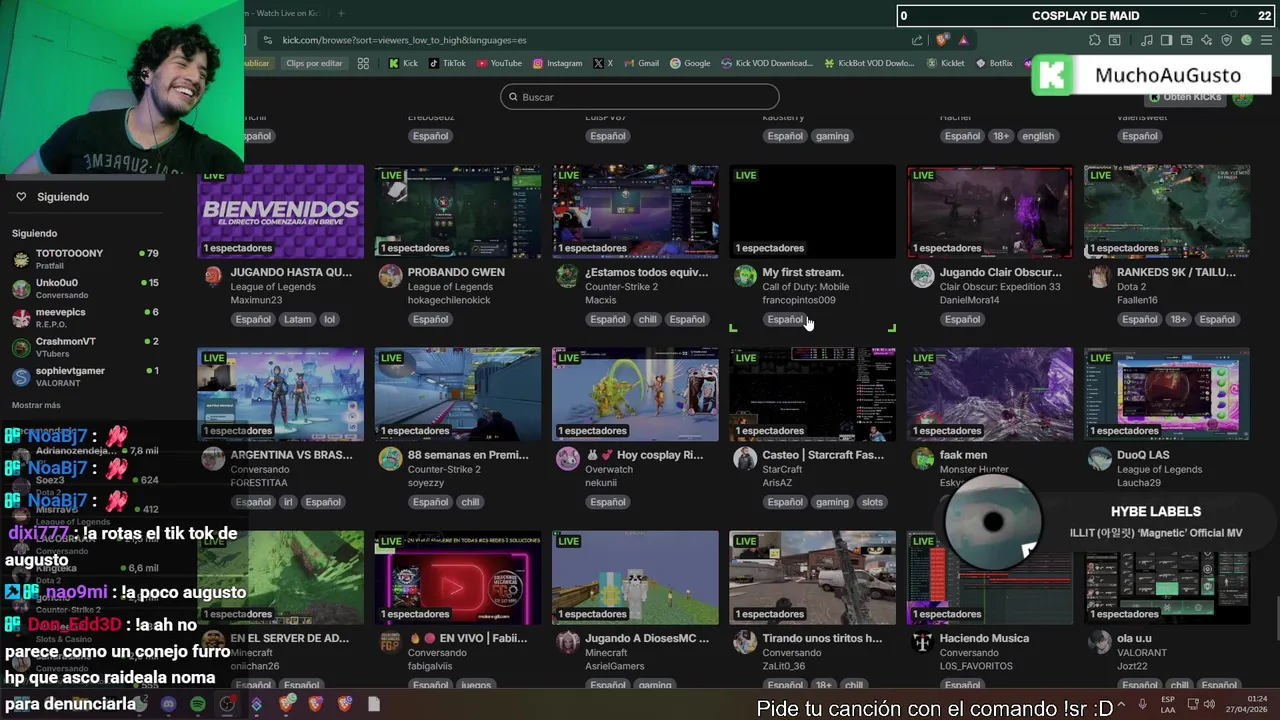Open the JUGANDO HASTA QU... stream thumbnail

click(x=281, y=212)
